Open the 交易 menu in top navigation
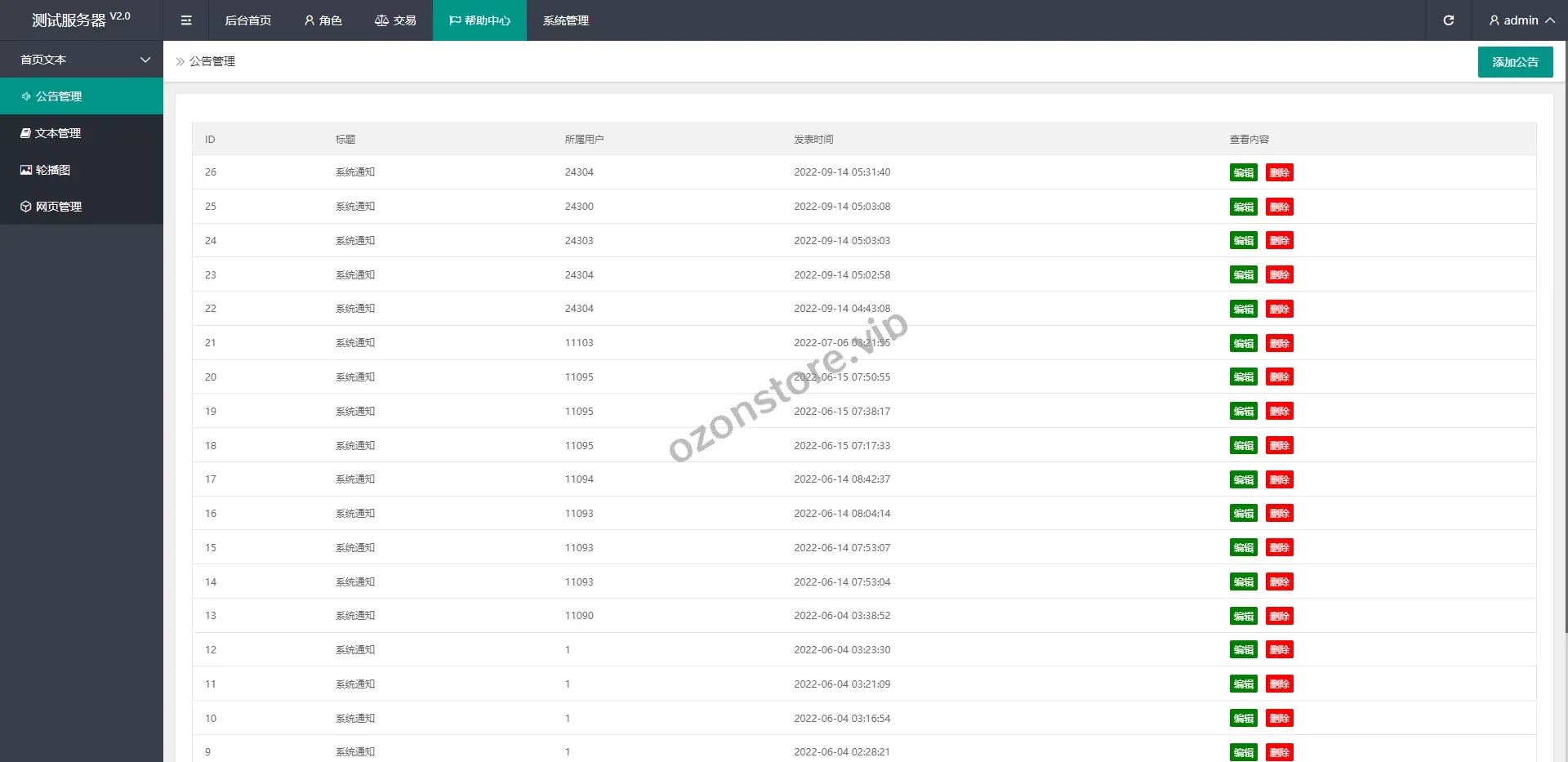This screenshot has height=762, width=1568. point(395,20)
